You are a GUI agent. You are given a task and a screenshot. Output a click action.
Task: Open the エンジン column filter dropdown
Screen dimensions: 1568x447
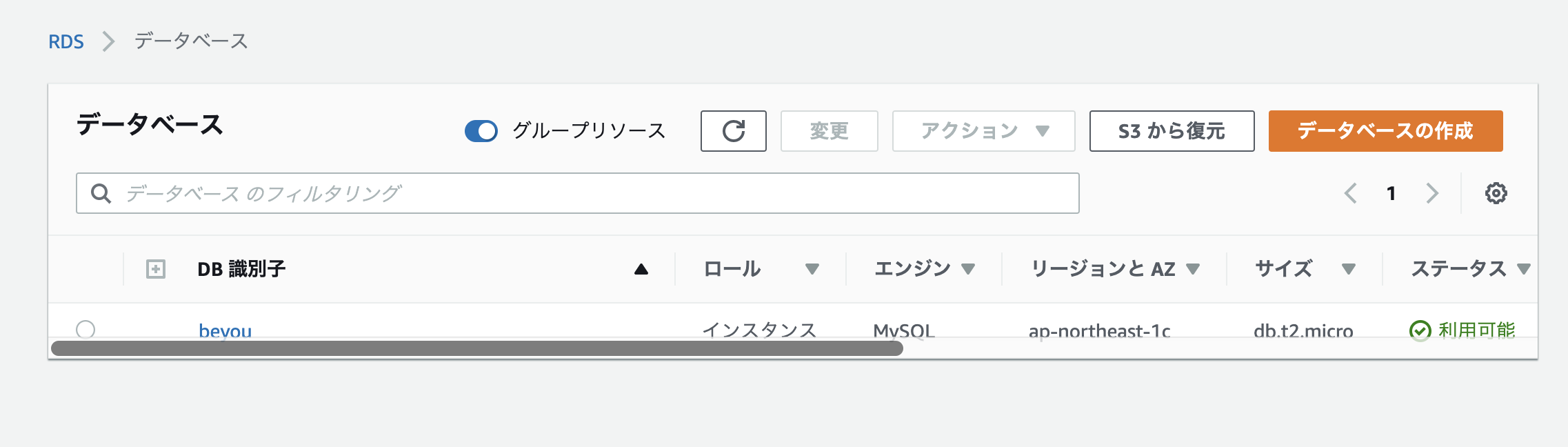(969, 269)
